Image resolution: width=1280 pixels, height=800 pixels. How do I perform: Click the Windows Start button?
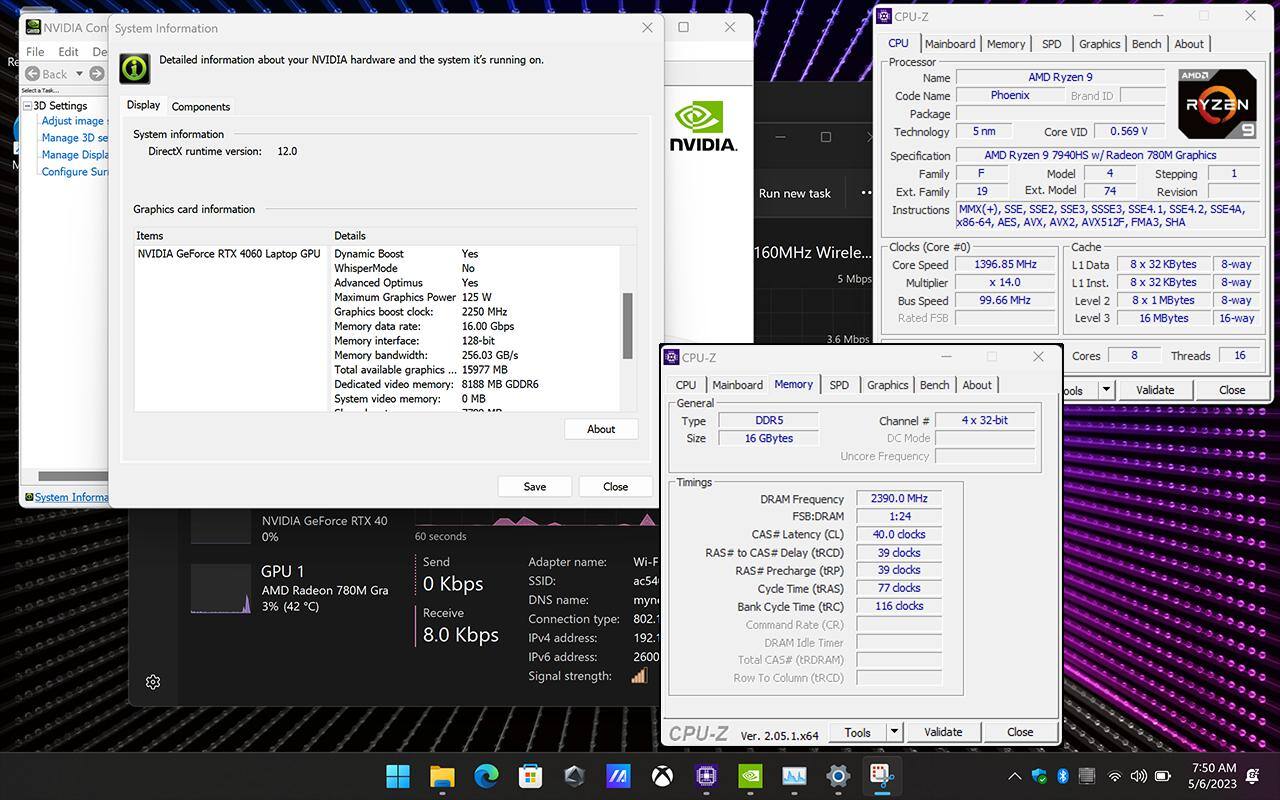[x=398, y=776]
